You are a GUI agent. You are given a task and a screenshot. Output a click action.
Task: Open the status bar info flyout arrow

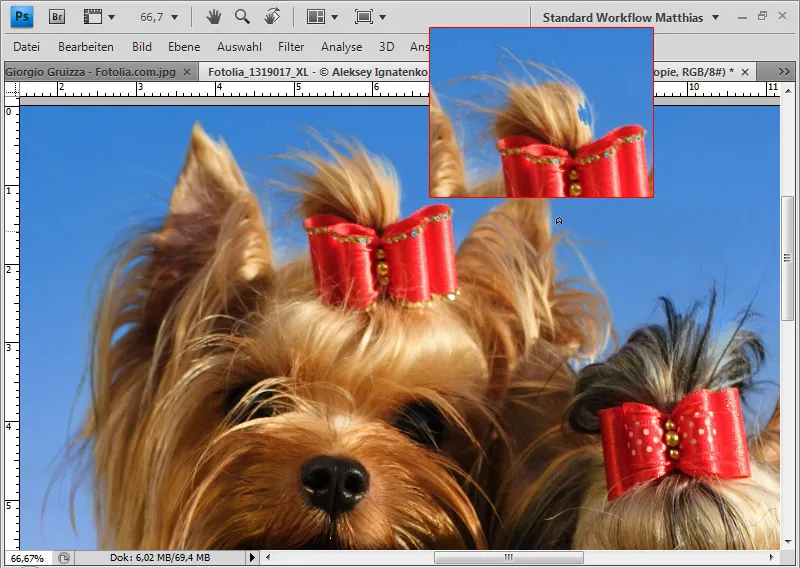point(252,558)
